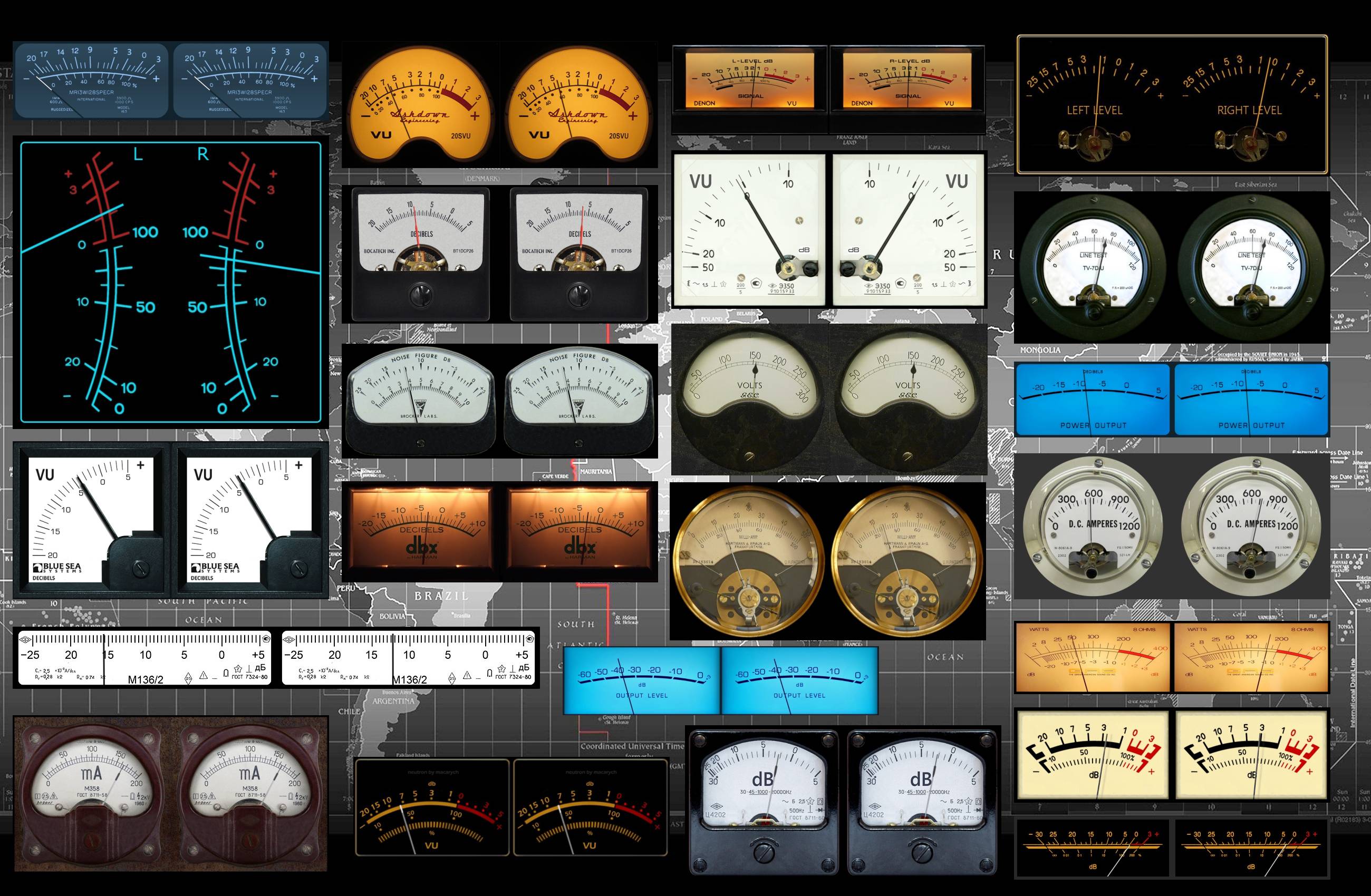Screen dimensions: 1371x896
Task: Select the right MRI3WI28SPECR blue meter
Action: [250, 80]
